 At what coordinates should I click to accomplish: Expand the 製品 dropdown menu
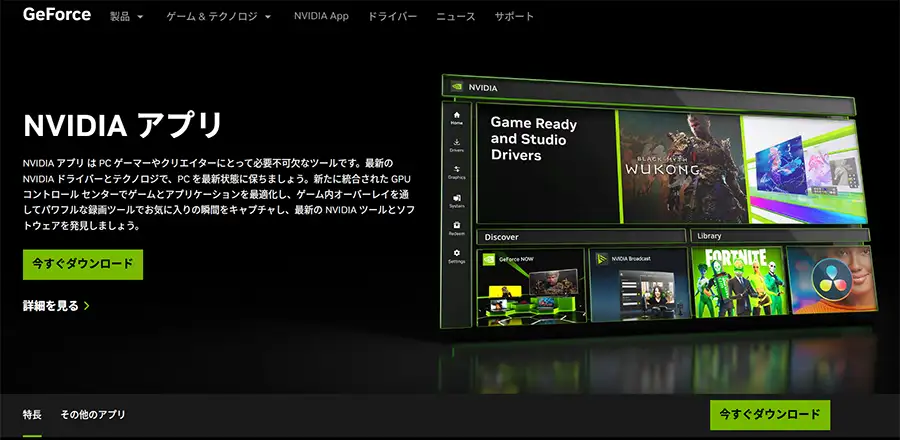pyautogui.click(x=126, y=17)
